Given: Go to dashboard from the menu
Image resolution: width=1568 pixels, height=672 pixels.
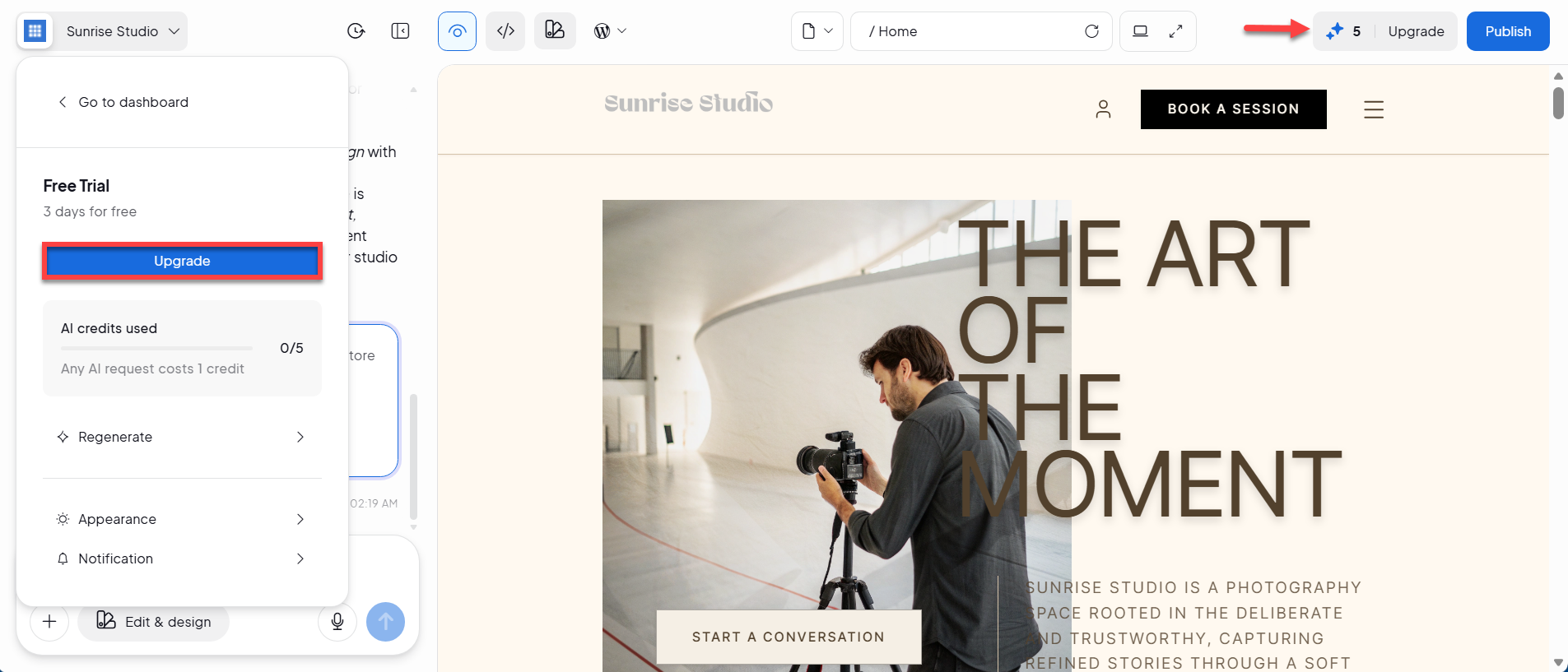Looking at the screenshot, I should coord(123,102).
